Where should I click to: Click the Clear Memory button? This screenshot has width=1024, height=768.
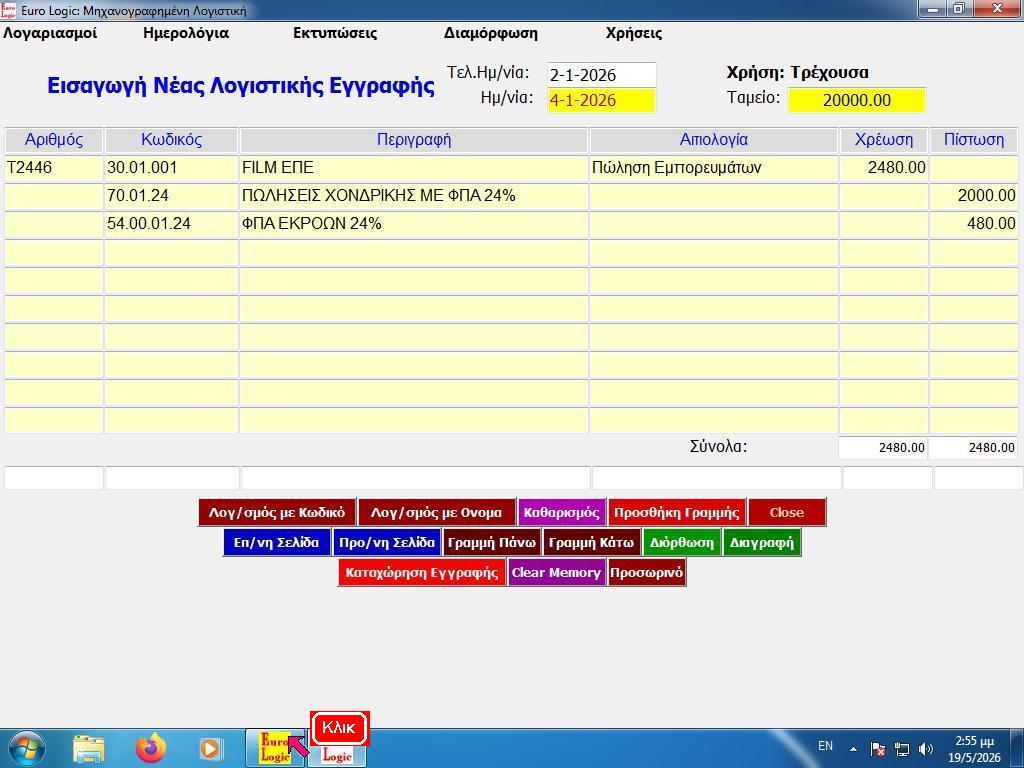556,573
